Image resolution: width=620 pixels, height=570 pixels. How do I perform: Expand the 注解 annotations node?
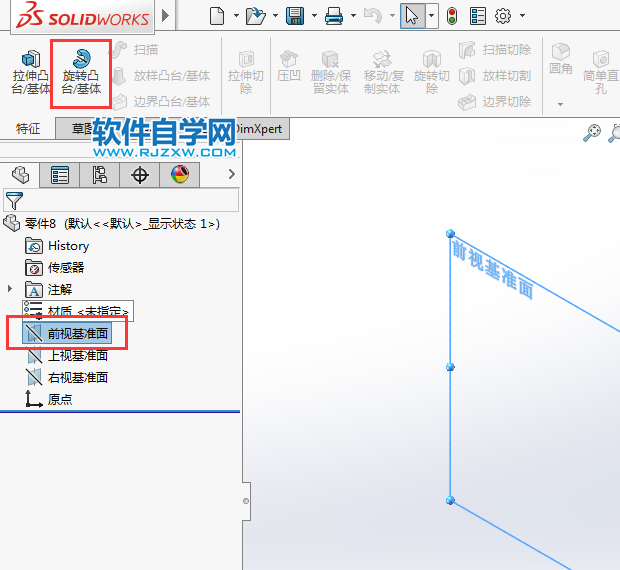pyautogui.click(x=10, y=289)
